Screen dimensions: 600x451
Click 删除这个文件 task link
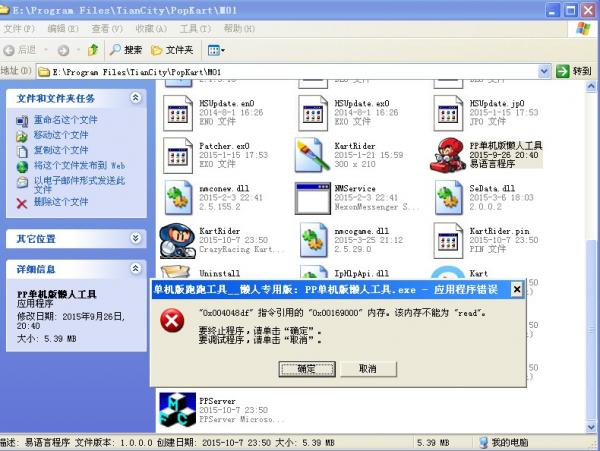click(61, 202)
